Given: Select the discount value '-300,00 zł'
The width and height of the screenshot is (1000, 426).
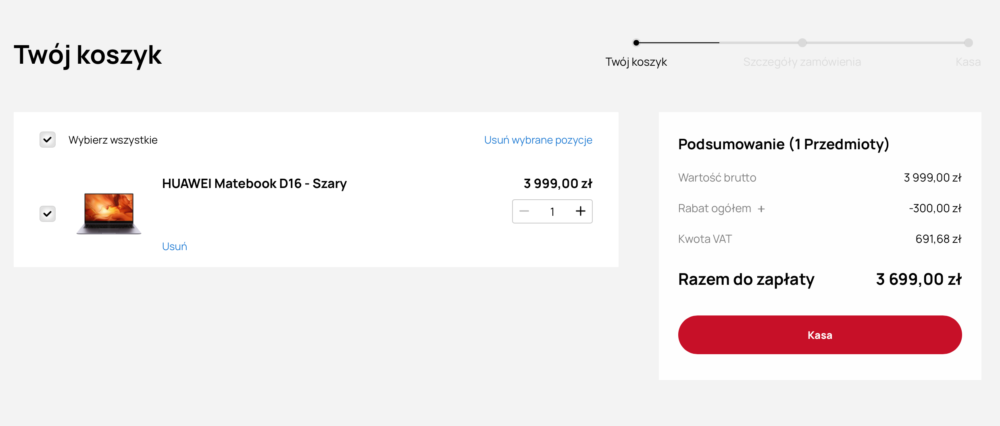Looking at the screenshot, I should (x=935, y=209).
